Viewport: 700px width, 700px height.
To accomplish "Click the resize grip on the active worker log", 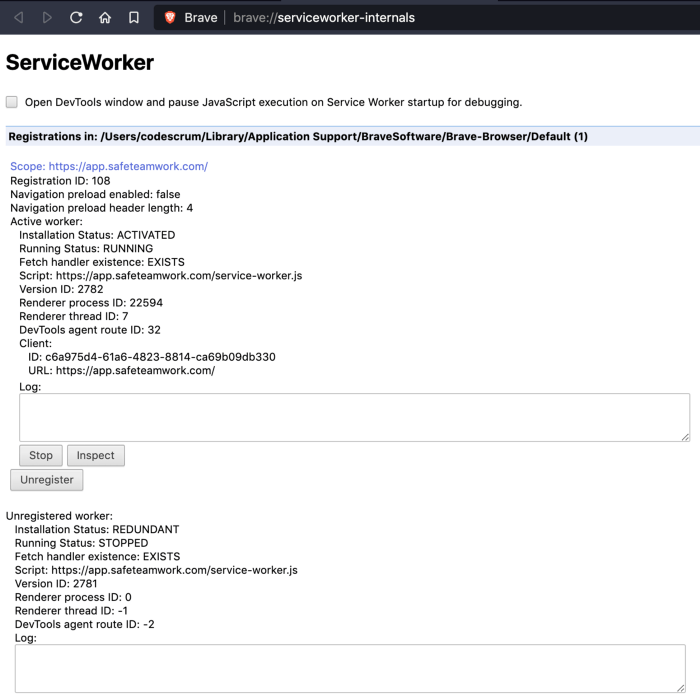I will [x=684, y=436].
